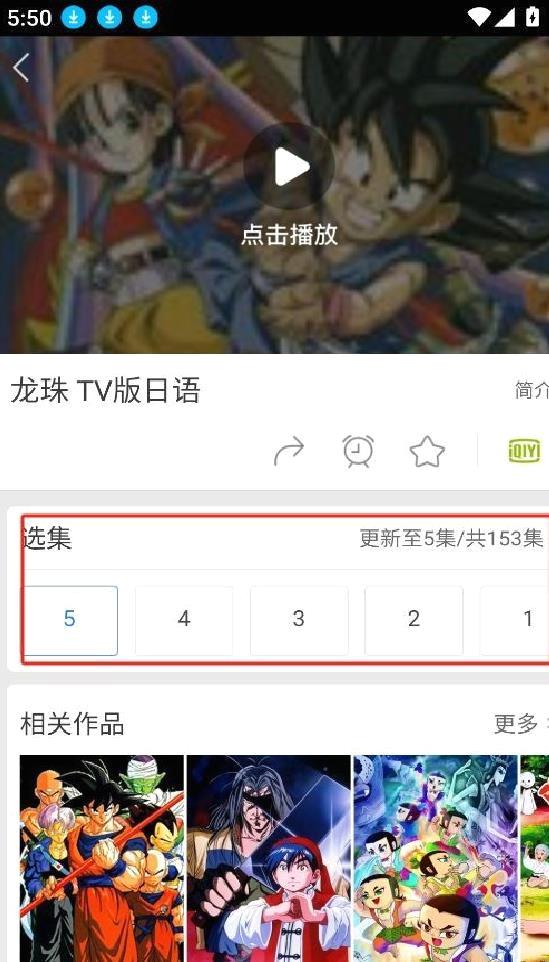Tap 更多 to see more related works
Image resolution: width=549 pixels, height=962 pixels.
coord(516,724)
